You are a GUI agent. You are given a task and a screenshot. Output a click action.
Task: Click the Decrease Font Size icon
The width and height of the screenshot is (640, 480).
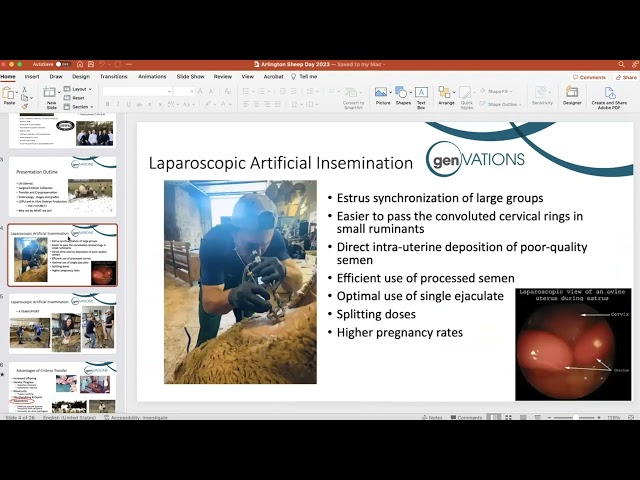pyautogui.click(x=211, y=91)
